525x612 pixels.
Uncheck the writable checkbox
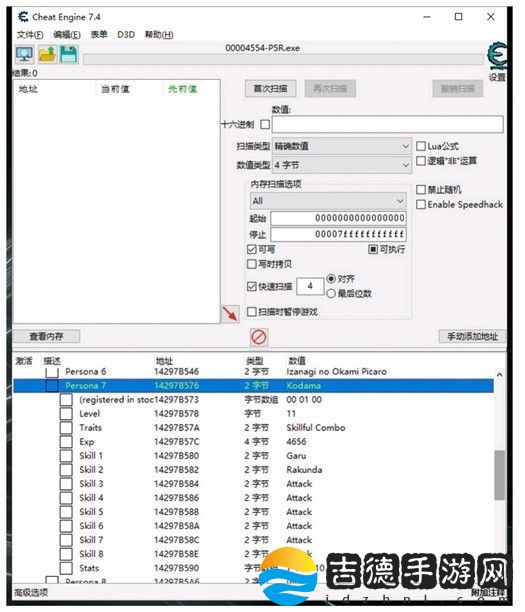252,249
